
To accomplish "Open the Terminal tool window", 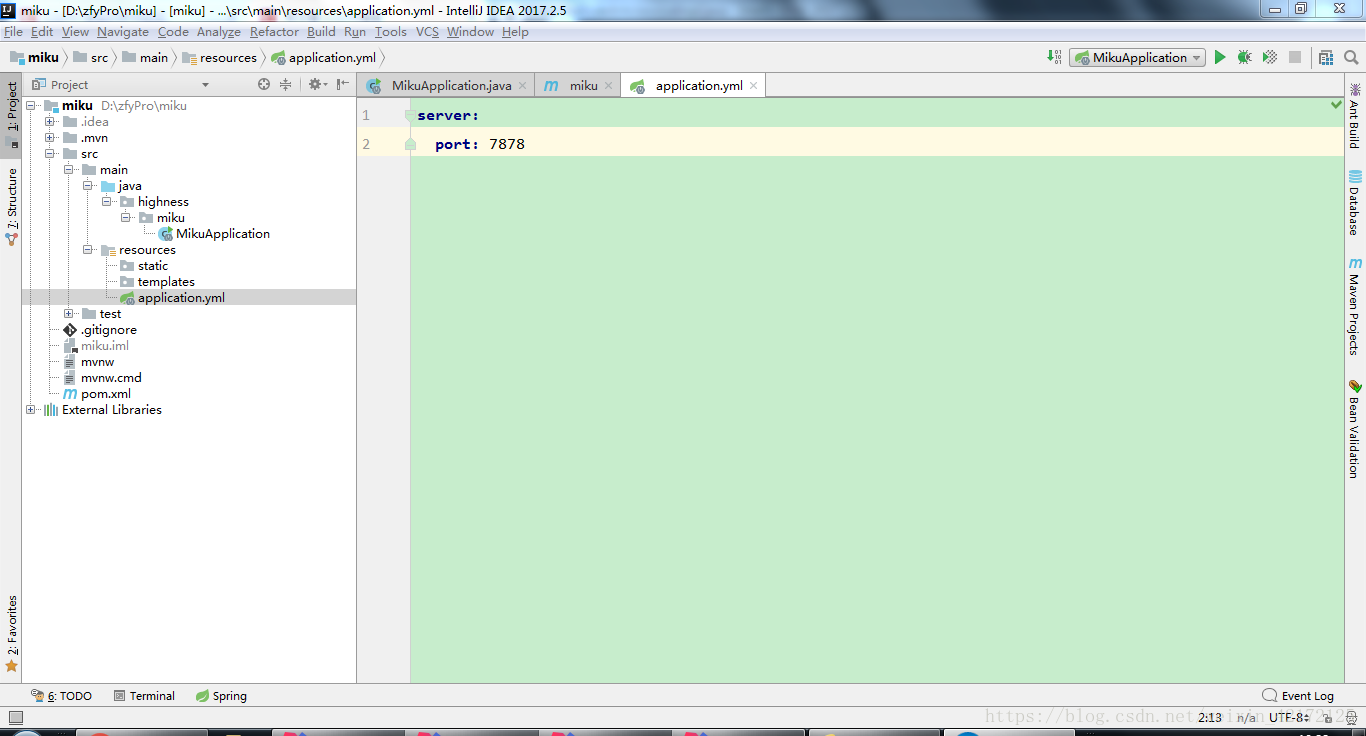I will (x=144, y=696).
